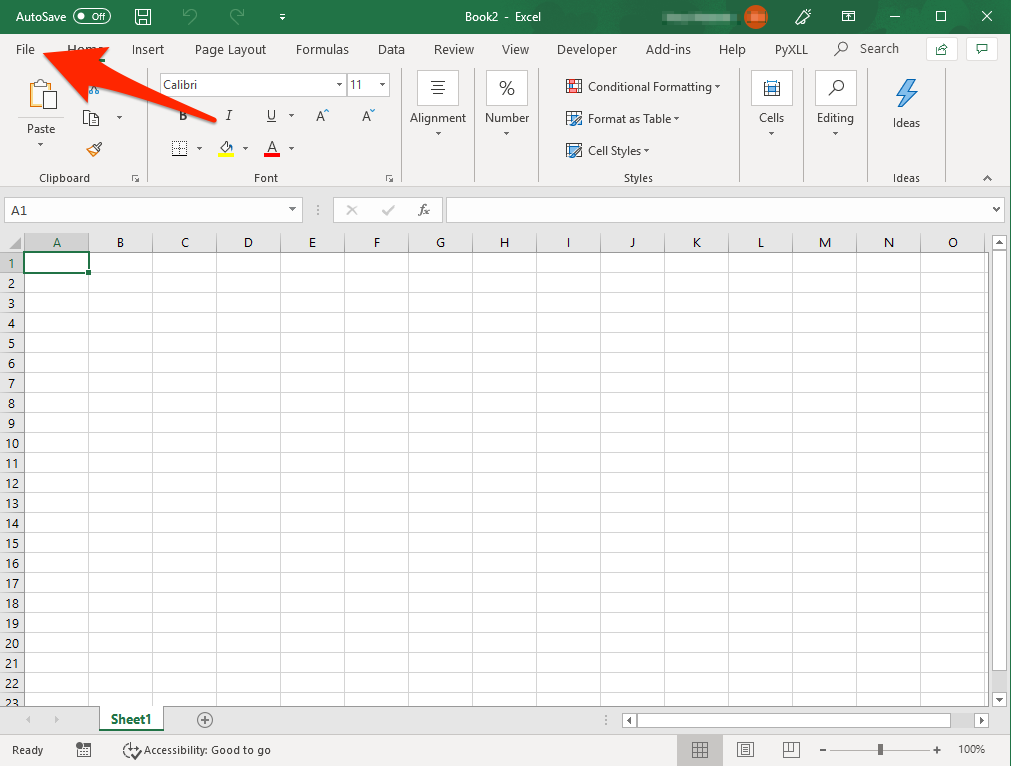Click the red Font Color button
This screenshot has width=1011, height=766.
pyautogui.click(x=272, y=149)
